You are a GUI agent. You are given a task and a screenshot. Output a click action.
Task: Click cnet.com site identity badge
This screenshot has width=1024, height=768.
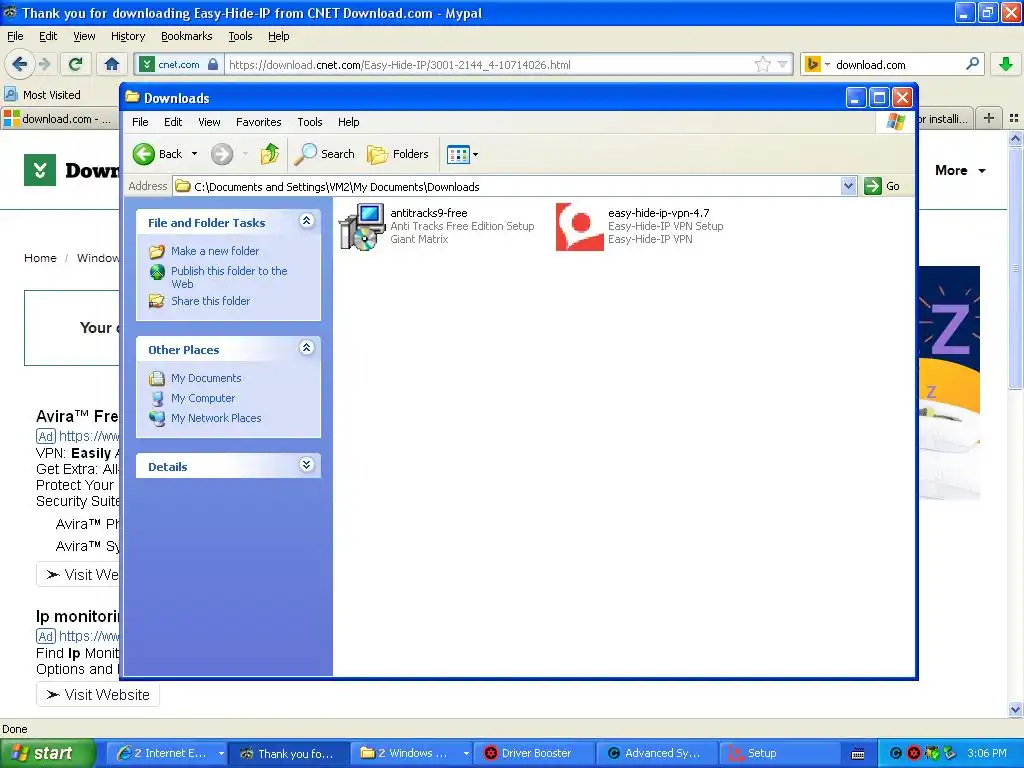click(179, 65)
